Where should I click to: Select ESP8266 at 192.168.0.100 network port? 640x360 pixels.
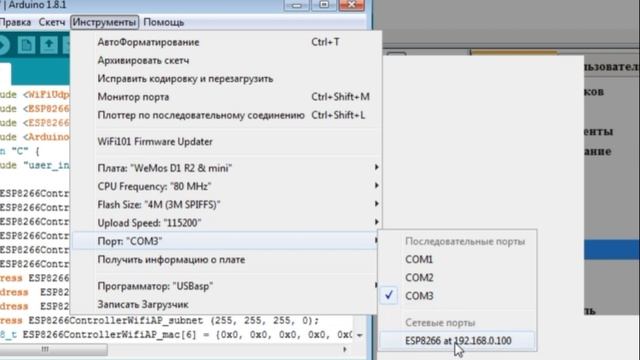(457, 341)
